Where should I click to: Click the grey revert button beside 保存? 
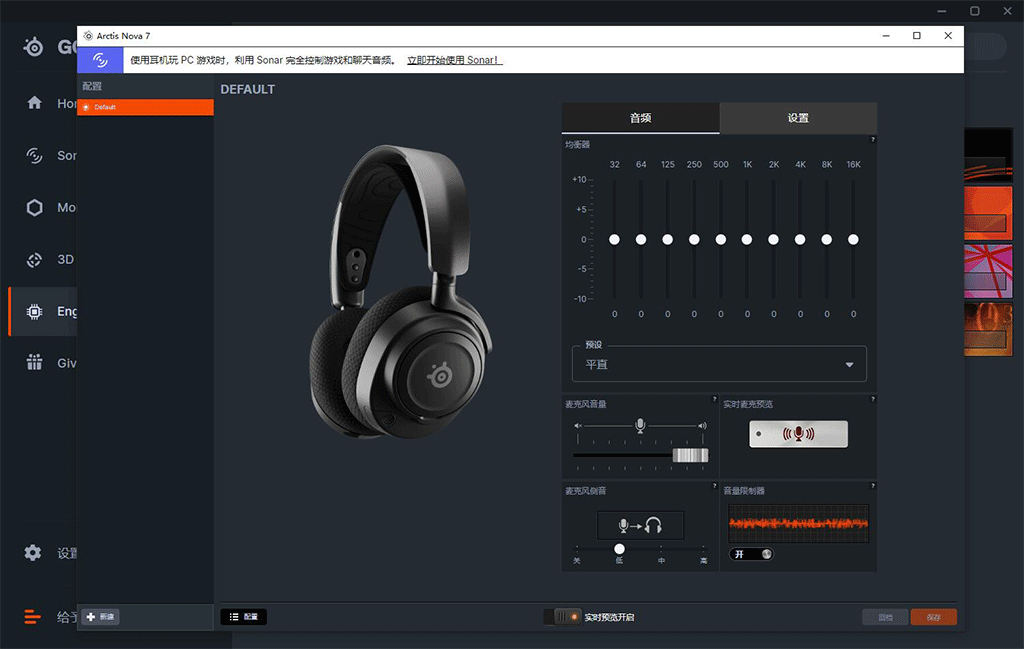[x=885, y=617]
